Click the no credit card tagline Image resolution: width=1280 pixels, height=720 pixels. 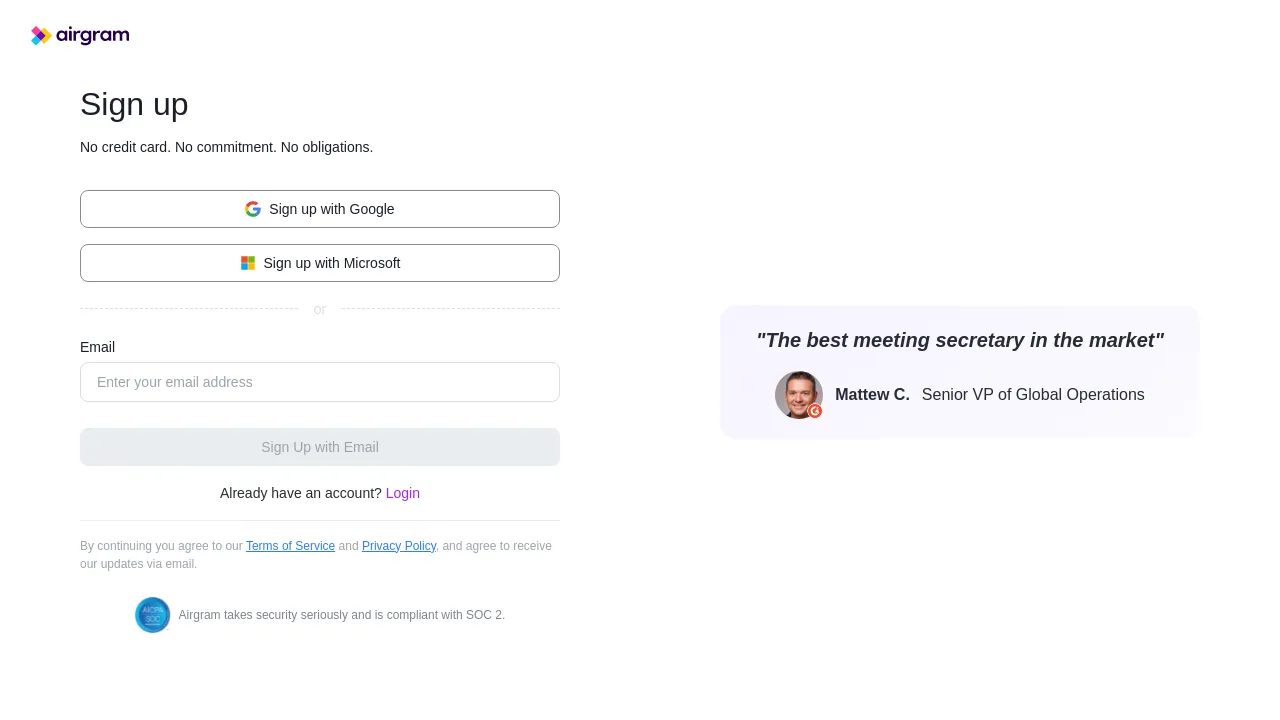click(x=226, y=147)
